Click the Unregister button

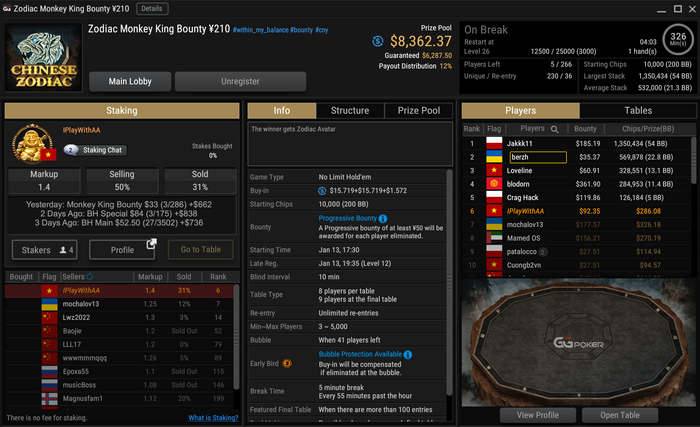pyautogui.click(x=240, y=81)
